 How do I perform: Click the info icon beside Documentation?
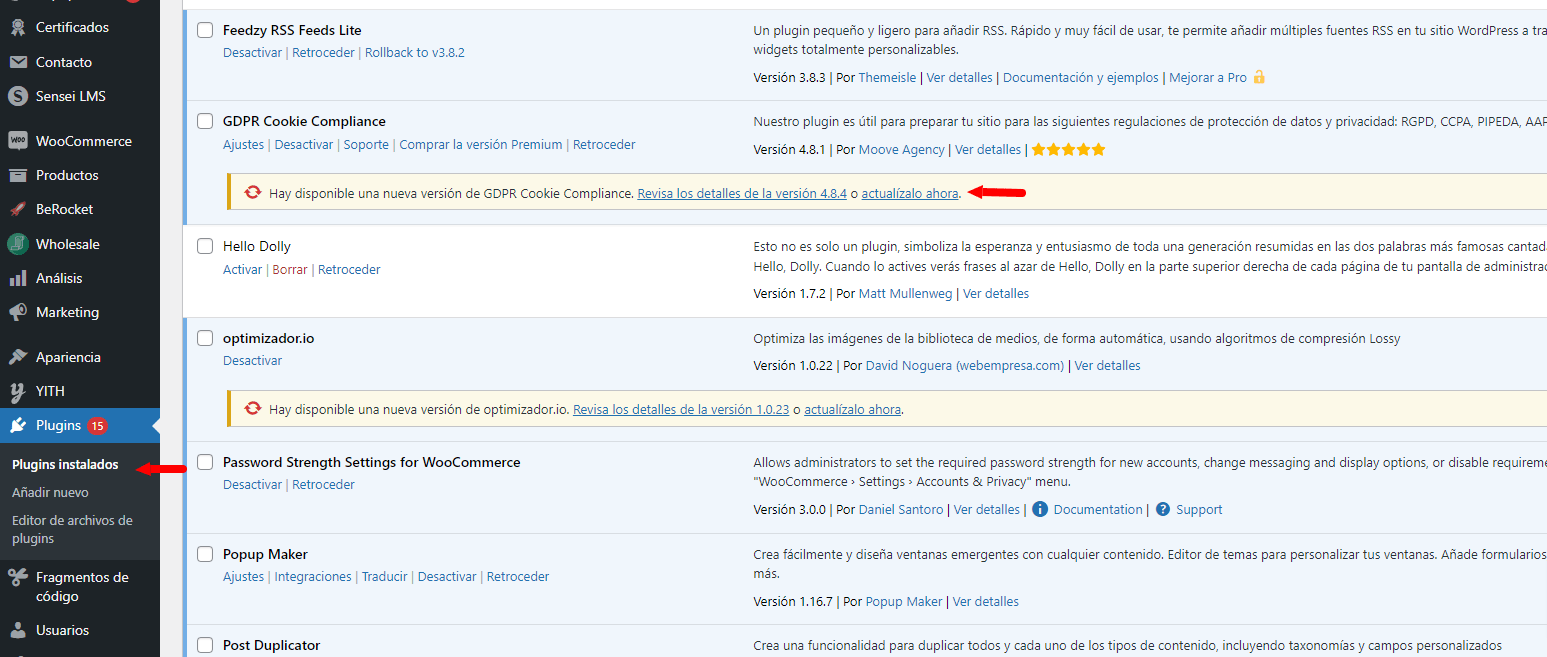click(x=1040, y=509)
